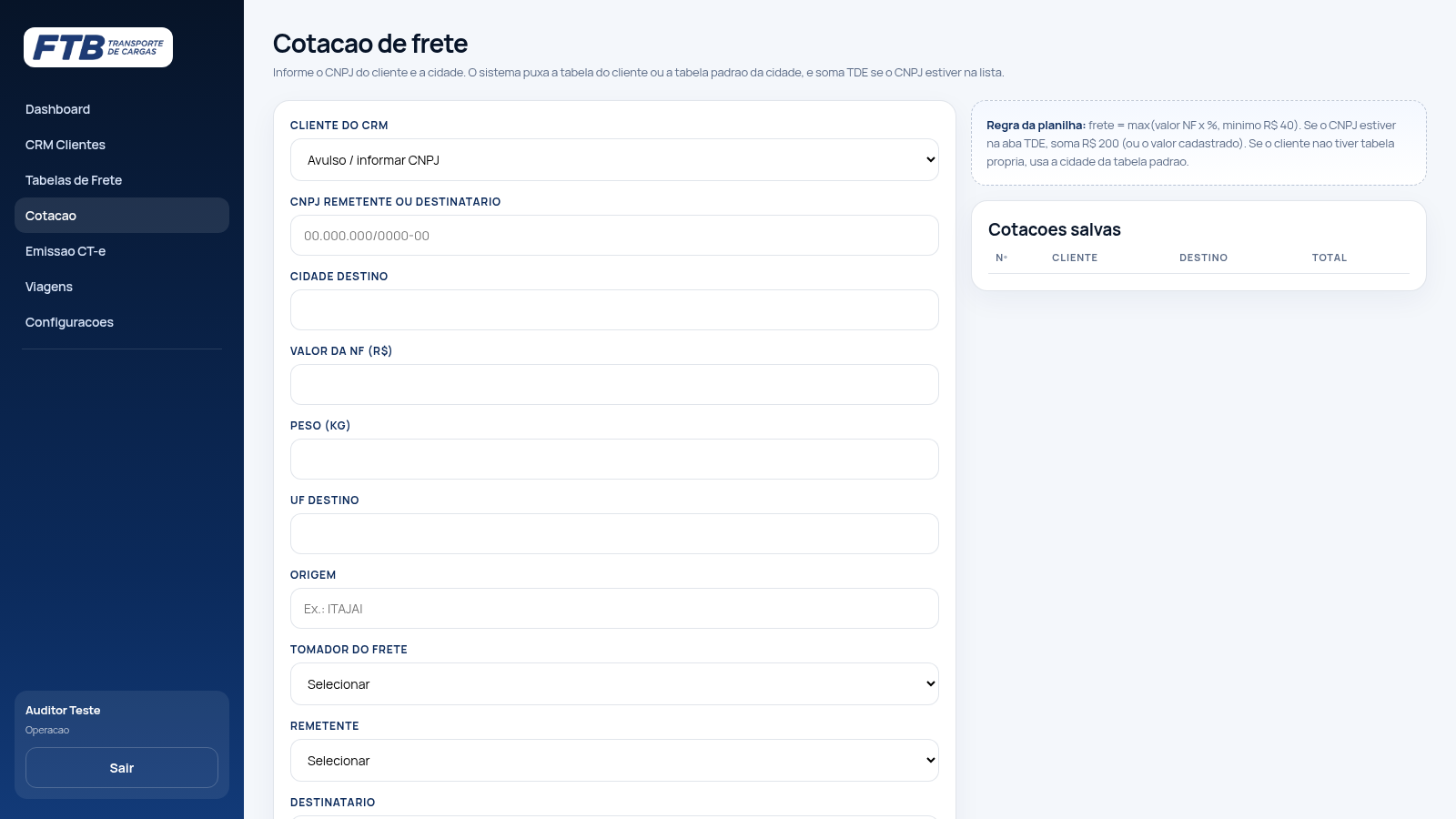The image size is (1456, 819).
Task: Expand the Remetente select box
Action: coord(614,761)
